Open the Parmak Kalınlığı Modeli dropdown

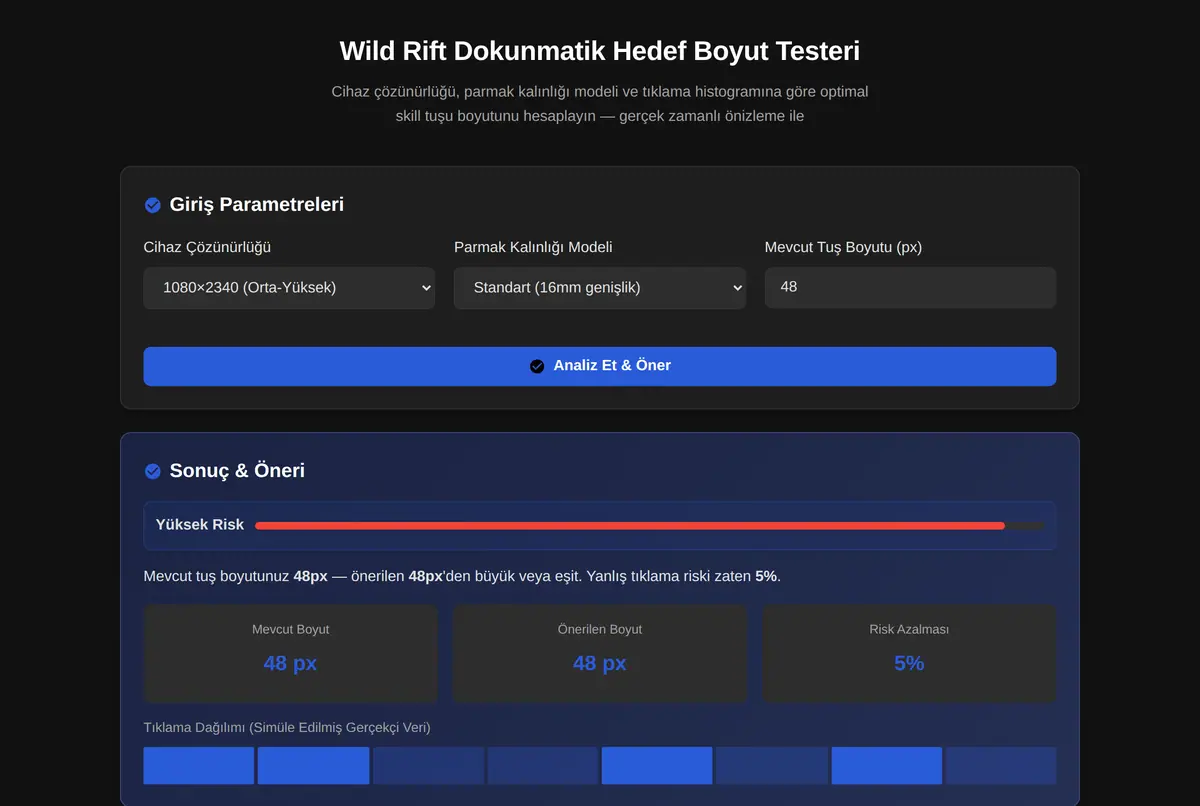[600, 288]
